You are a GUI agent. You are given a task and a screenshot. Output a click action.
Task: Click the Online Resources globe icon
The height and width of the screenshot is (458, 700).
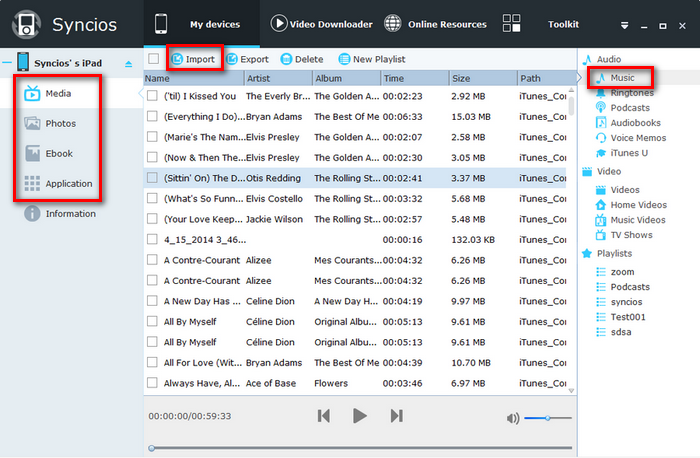(393, 23)
